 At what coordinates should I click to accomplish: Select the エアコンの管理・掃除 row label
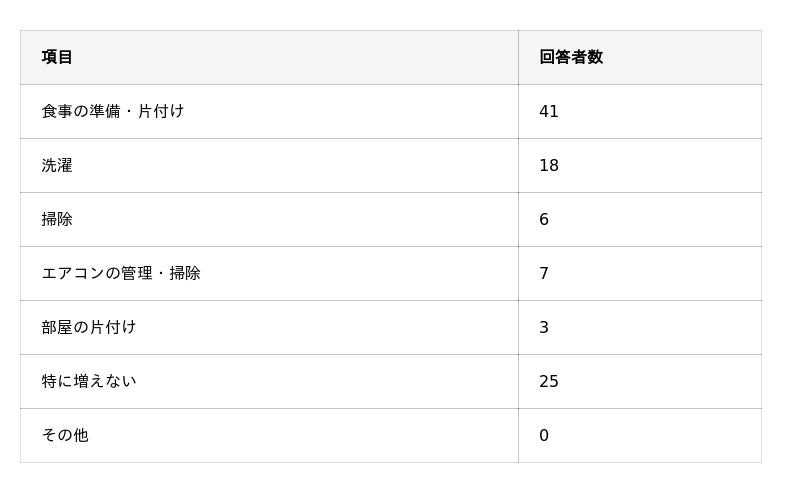tap(121, 274)
